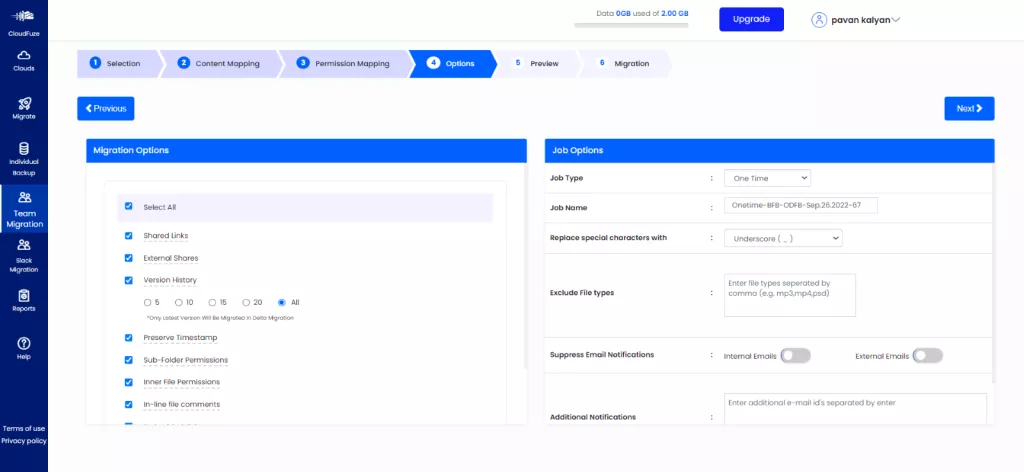This screenshot has height=472, width=1024.
Task: Check the Select All checkbox
Action: coord(129,206)
